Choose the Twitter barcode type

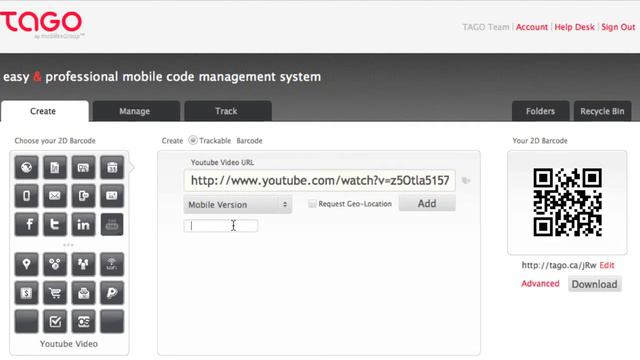[x=55, y=224]
